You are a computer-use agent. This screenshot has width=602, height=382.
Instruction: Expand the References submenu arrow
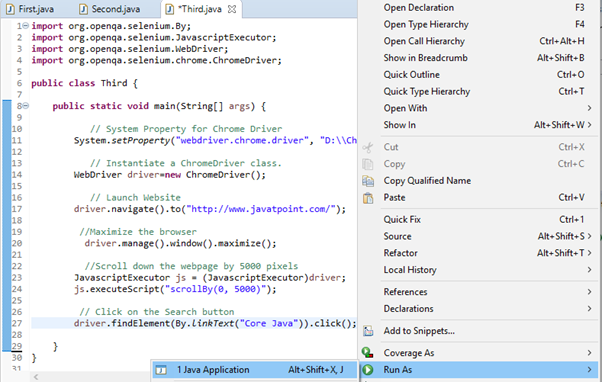pos(589,292)
